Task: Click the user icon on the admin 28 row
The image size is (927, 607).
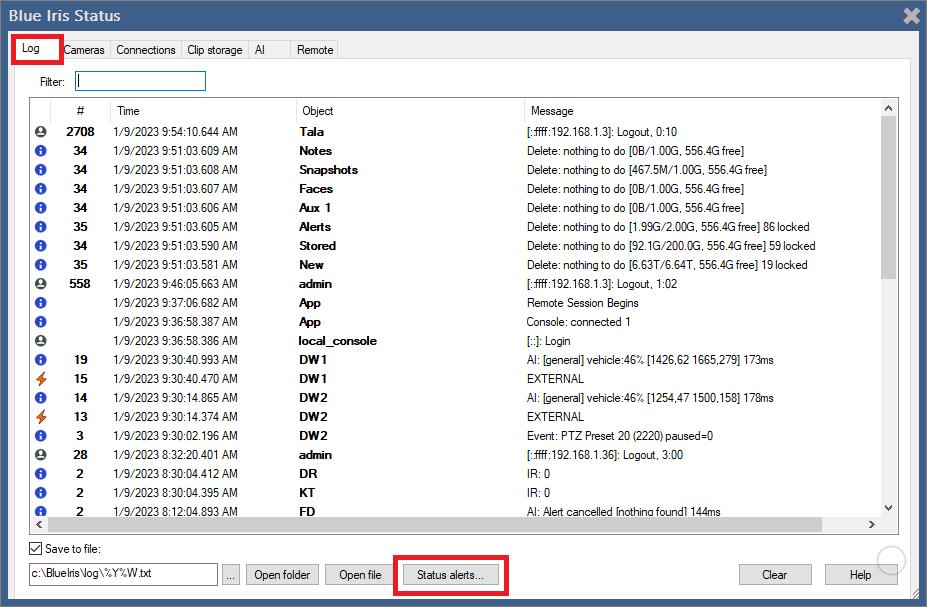Action: click(40, 455)
